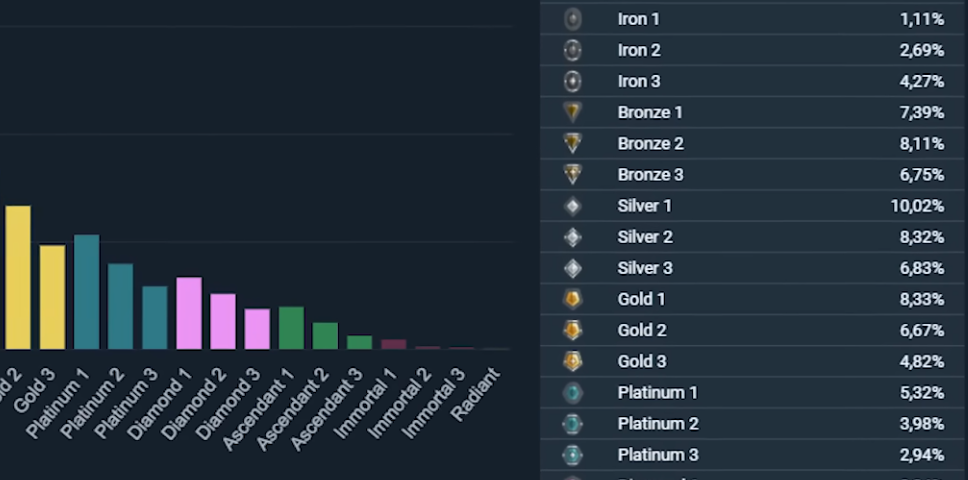Select the Ascendant 1 green bar

291,328
